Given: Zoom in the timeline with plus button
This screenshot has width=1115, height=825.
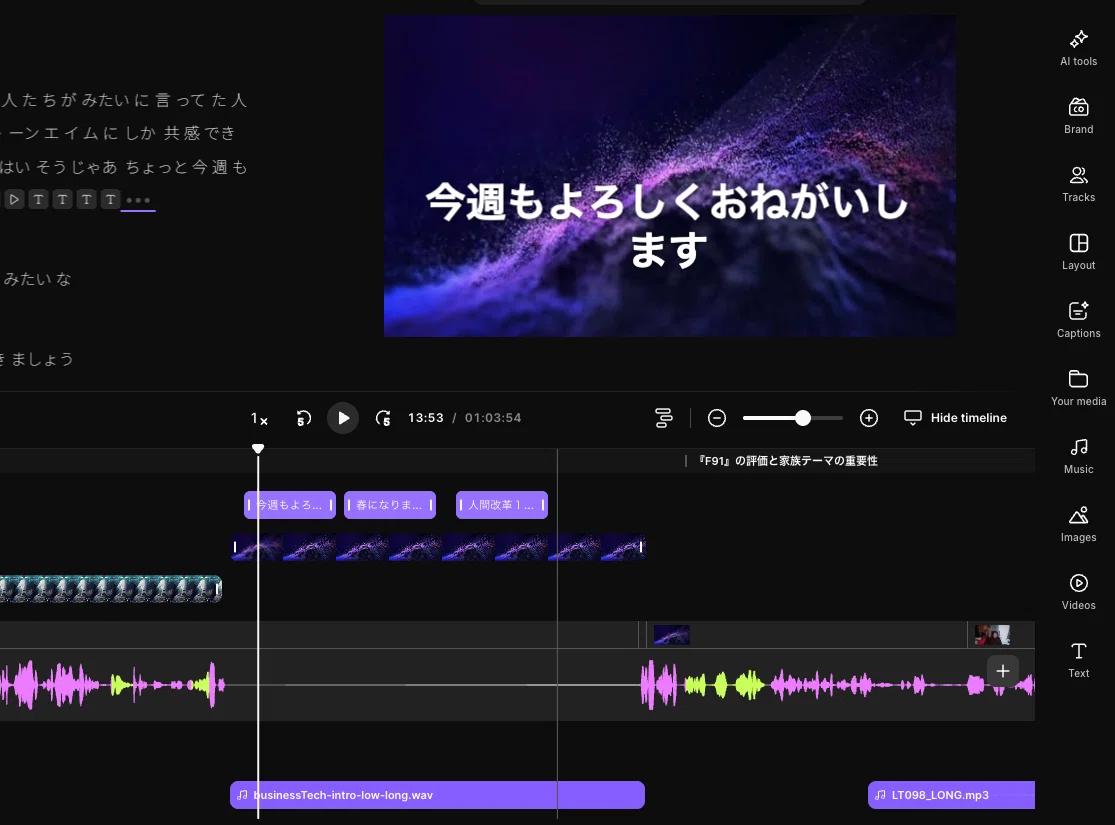Looking at the screenshot, I should tap(868, 417).
